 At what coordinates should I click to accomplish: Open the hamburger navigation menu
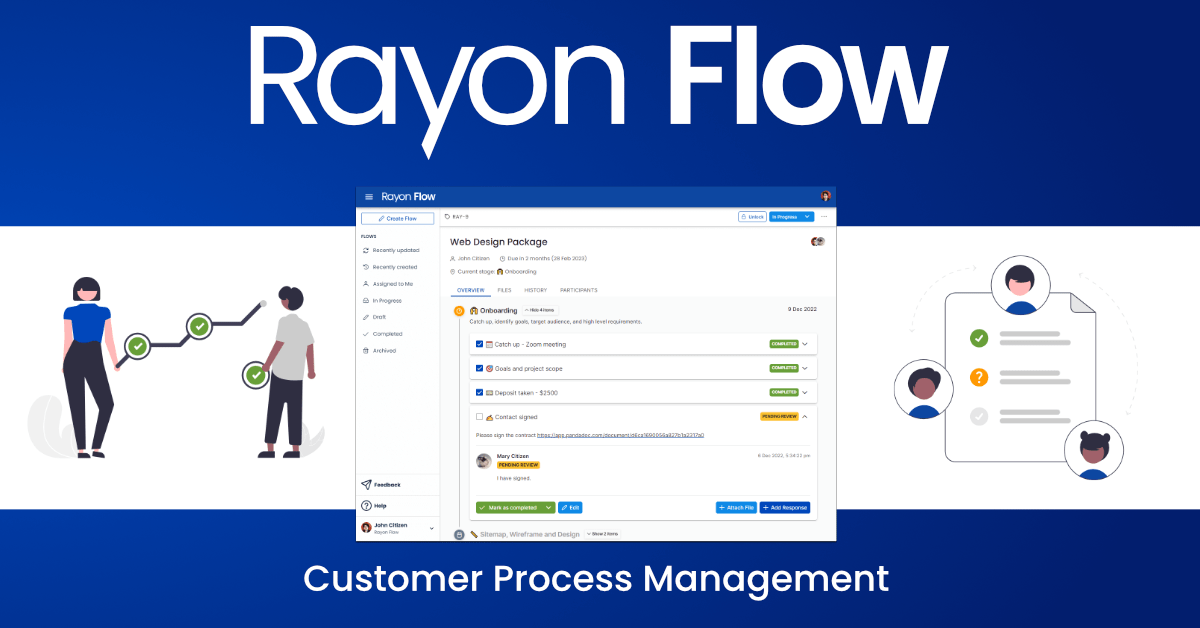coord(369,195)
